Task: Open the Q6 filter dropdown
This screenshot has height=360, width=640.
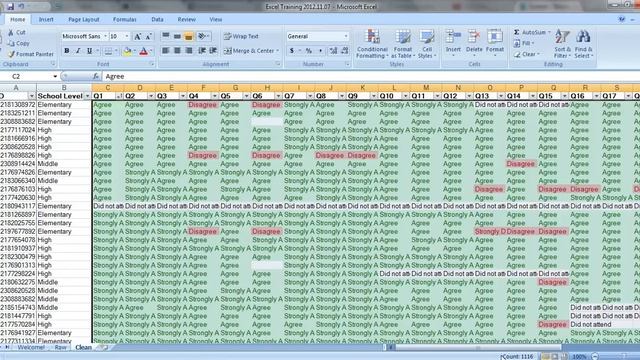Action: [278, 96]
